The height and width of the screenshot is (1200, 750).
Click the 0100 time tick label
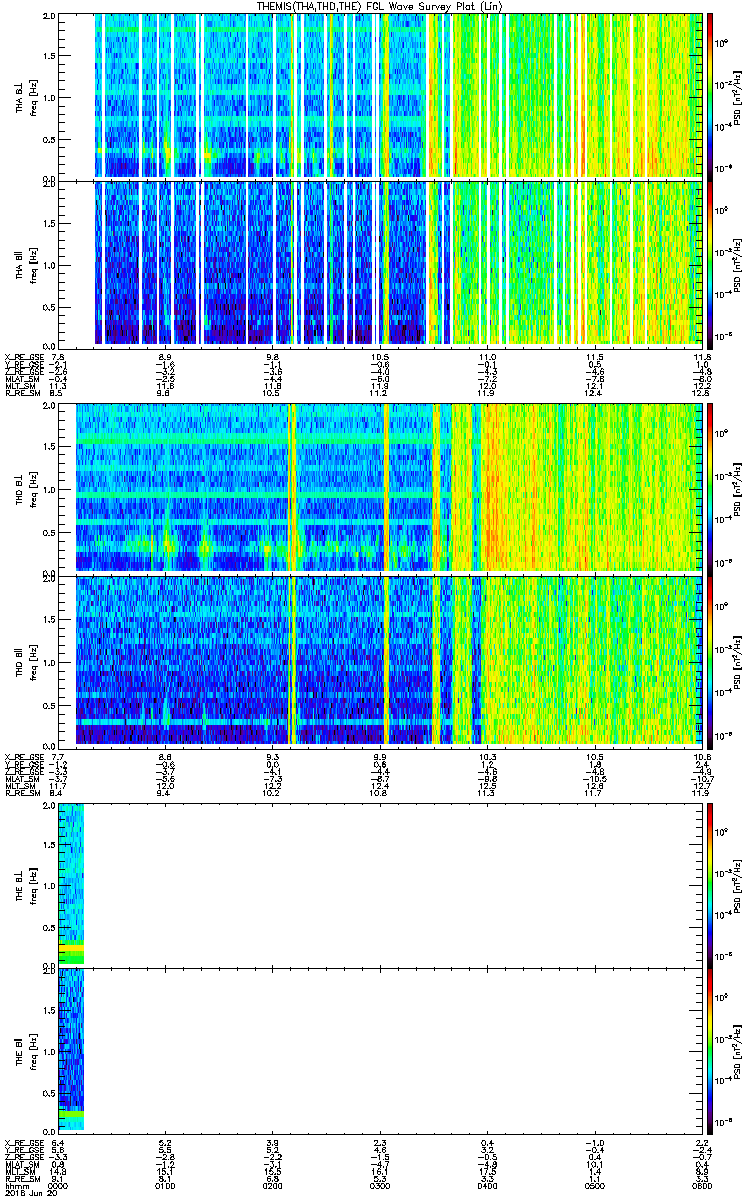pyautogui.click(x=166, y=1186)
